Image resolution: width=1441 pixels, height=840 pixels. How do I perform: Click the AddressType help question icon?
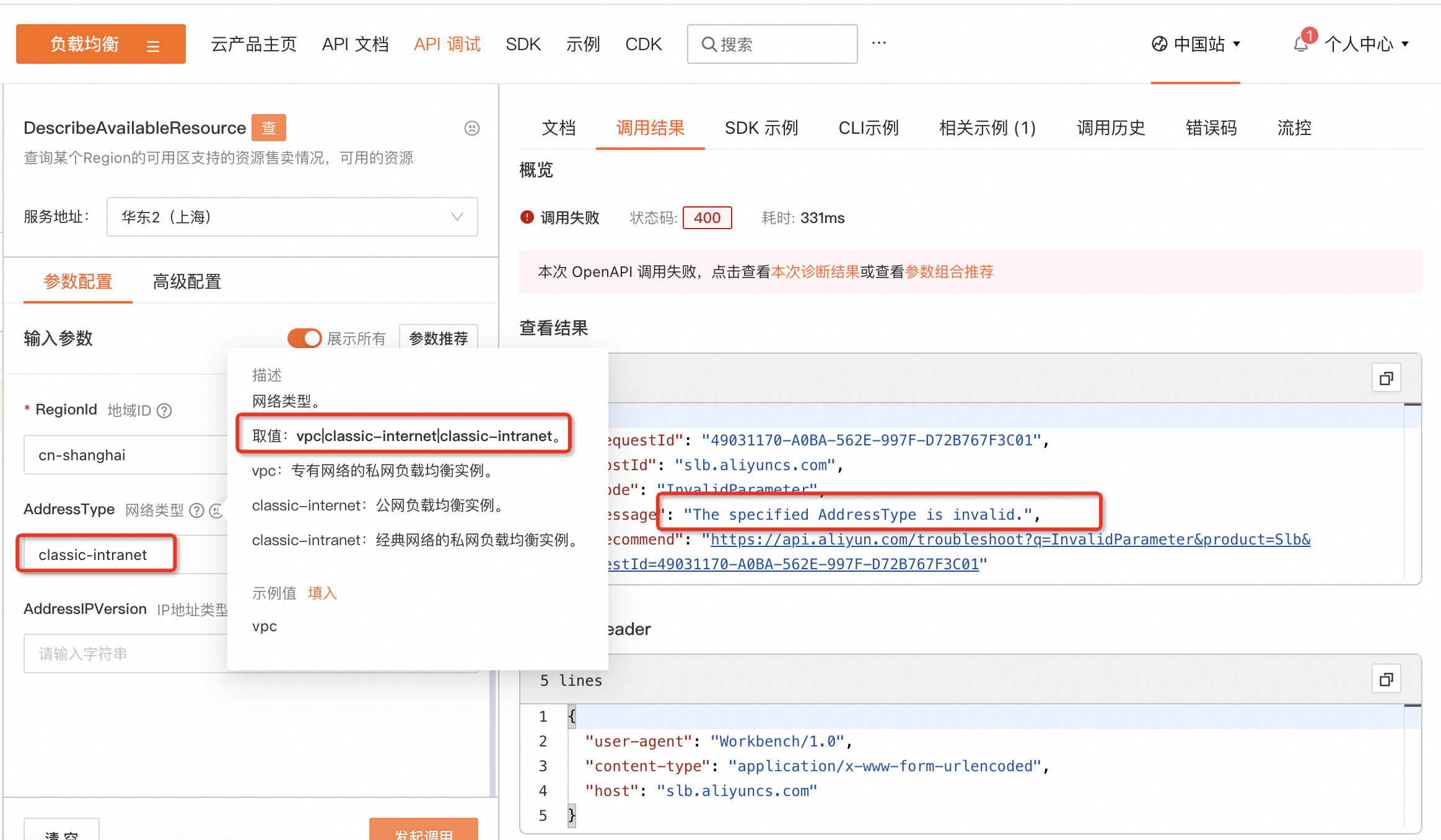pos(196,510)
